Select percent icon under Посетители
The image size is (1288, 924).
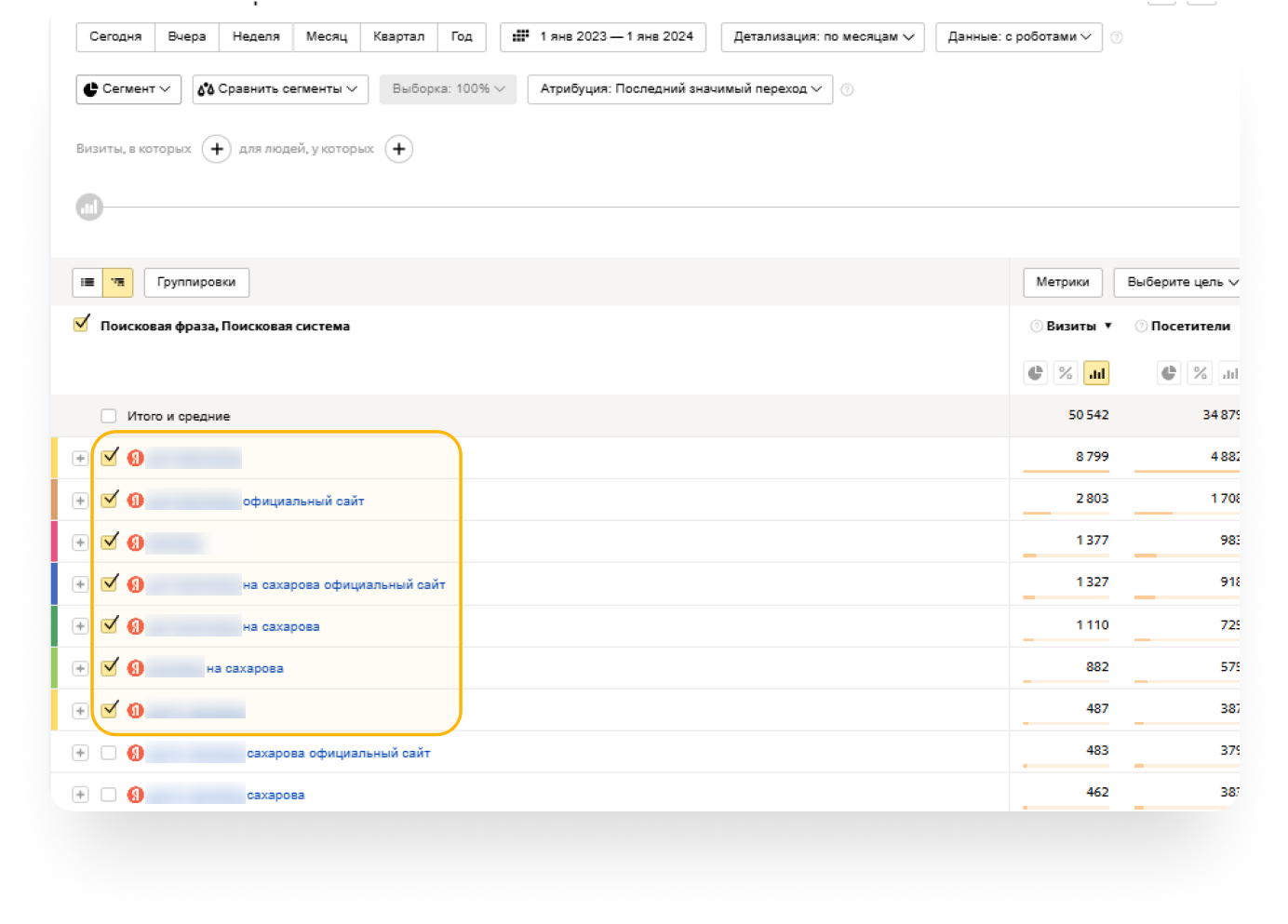click(1201, 373)
